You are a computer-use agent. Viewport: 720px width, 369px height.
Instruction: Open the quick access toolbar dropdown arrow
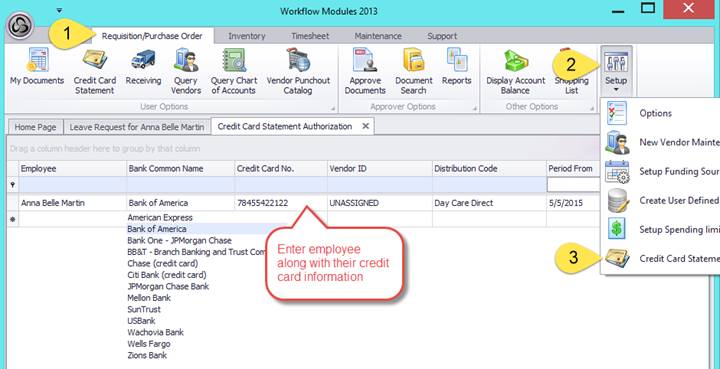(59, 10)
